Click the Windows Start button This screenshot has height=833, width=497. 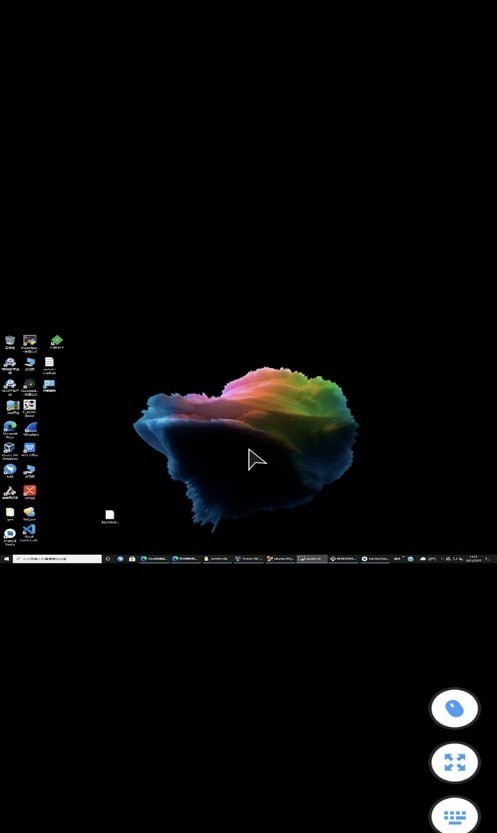(6, 559)
